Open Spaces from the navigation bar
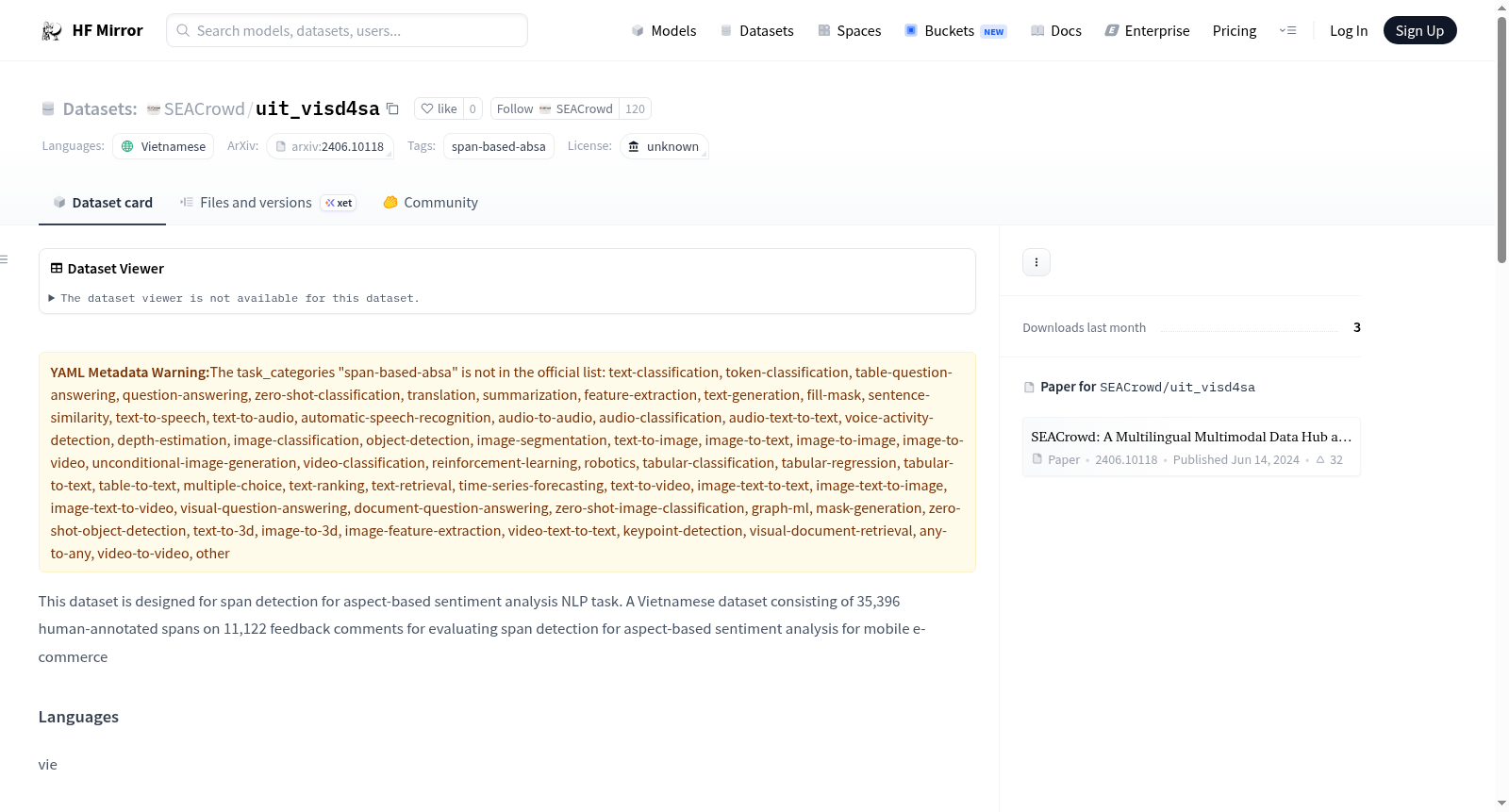Viewport: 1509px width, 812px height. click(x=849, y=31)
